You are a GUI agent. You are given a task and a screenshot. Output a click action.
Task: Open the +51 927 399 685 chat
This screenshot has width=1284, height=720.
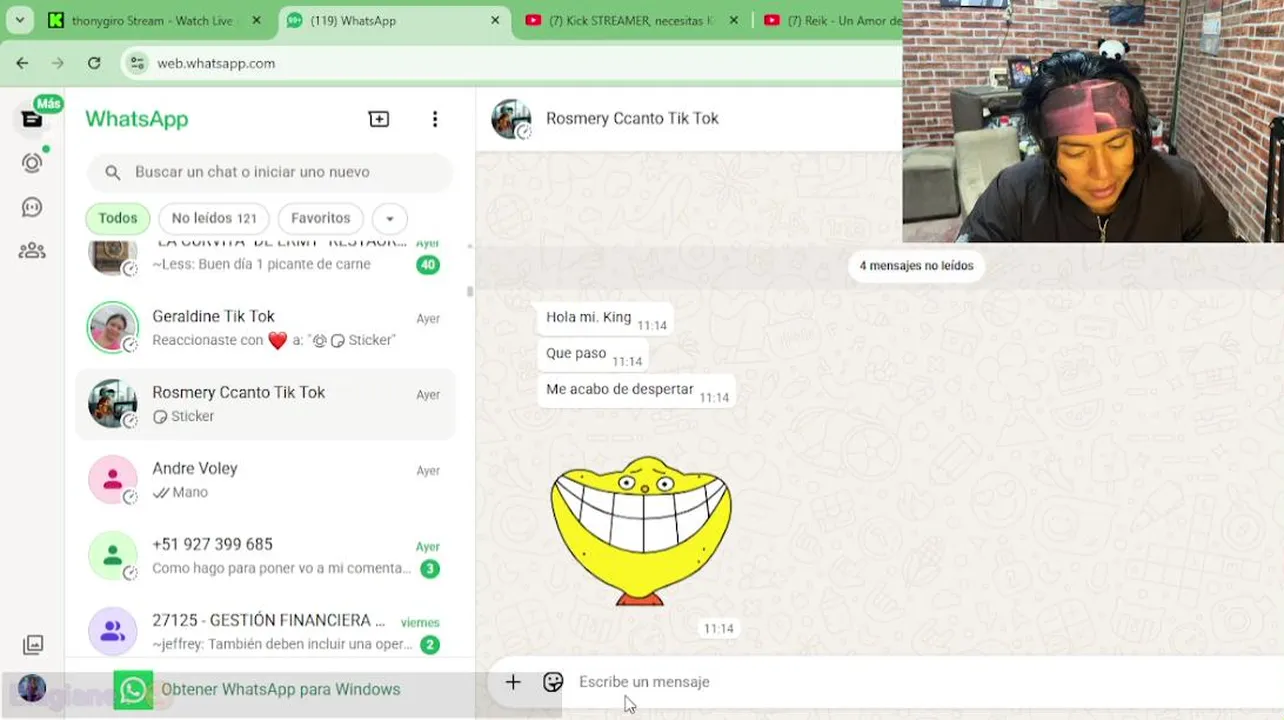(x=265, y=556)
